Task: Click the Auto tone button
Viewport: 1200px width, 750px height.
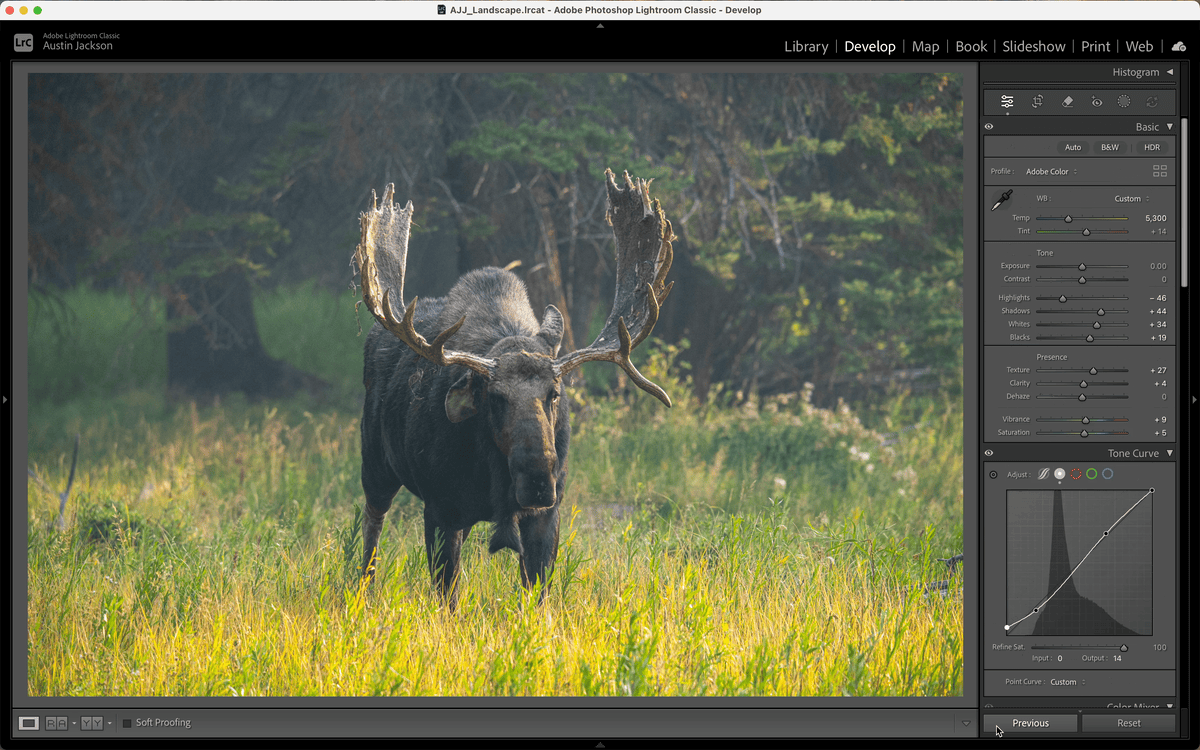Action: point(1072,147)
